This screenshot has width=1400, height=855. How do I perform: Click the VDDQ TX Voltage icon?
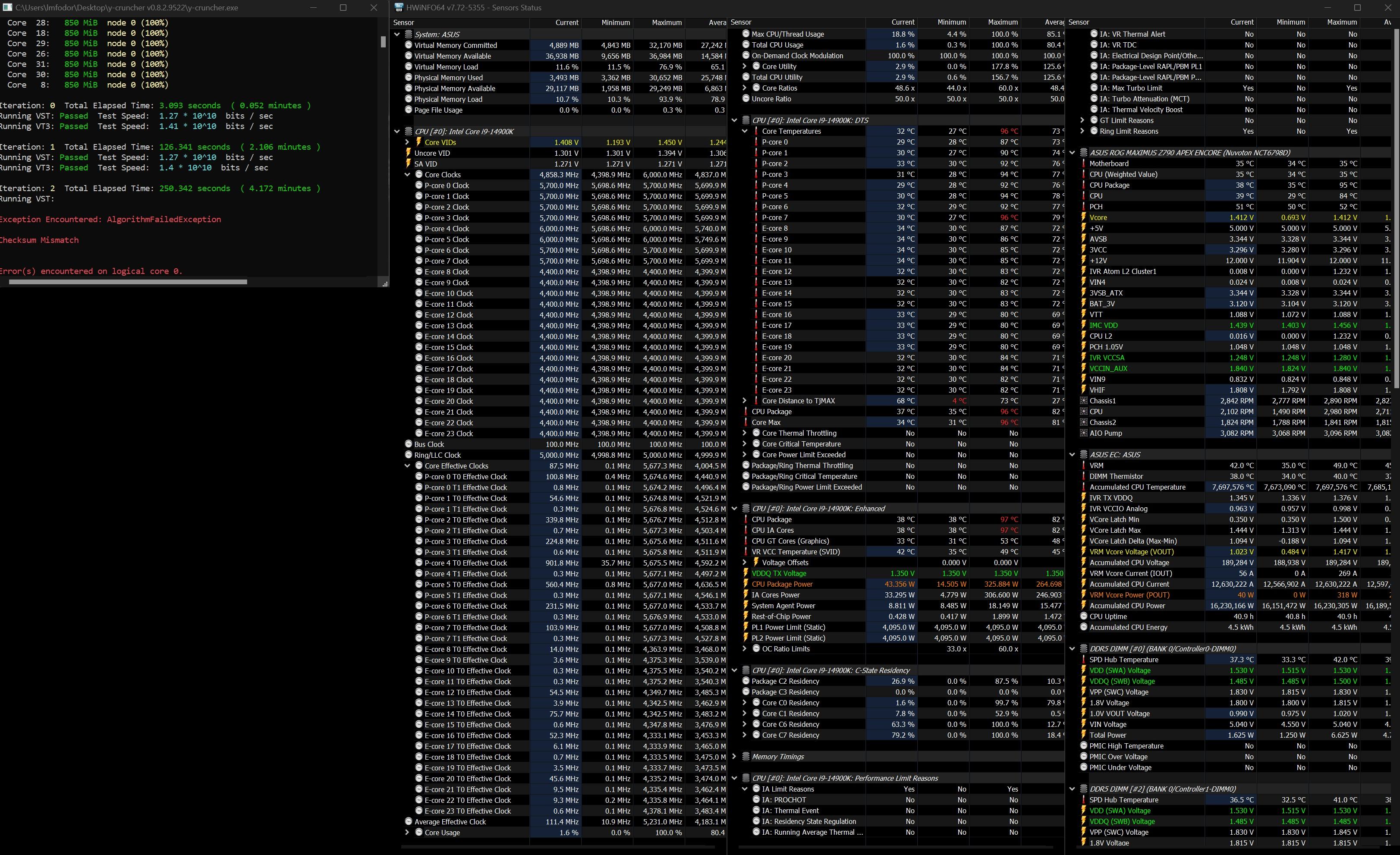point(746,574)
